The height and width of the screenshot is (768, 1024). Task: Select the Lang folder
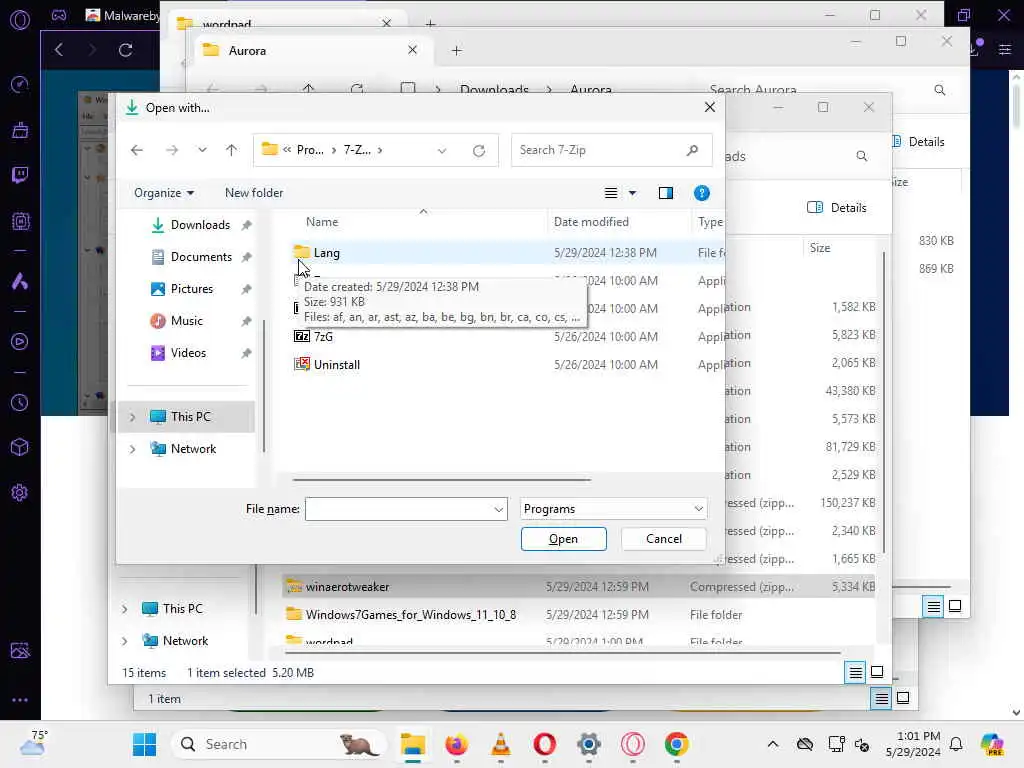click(x=326, y=253)
